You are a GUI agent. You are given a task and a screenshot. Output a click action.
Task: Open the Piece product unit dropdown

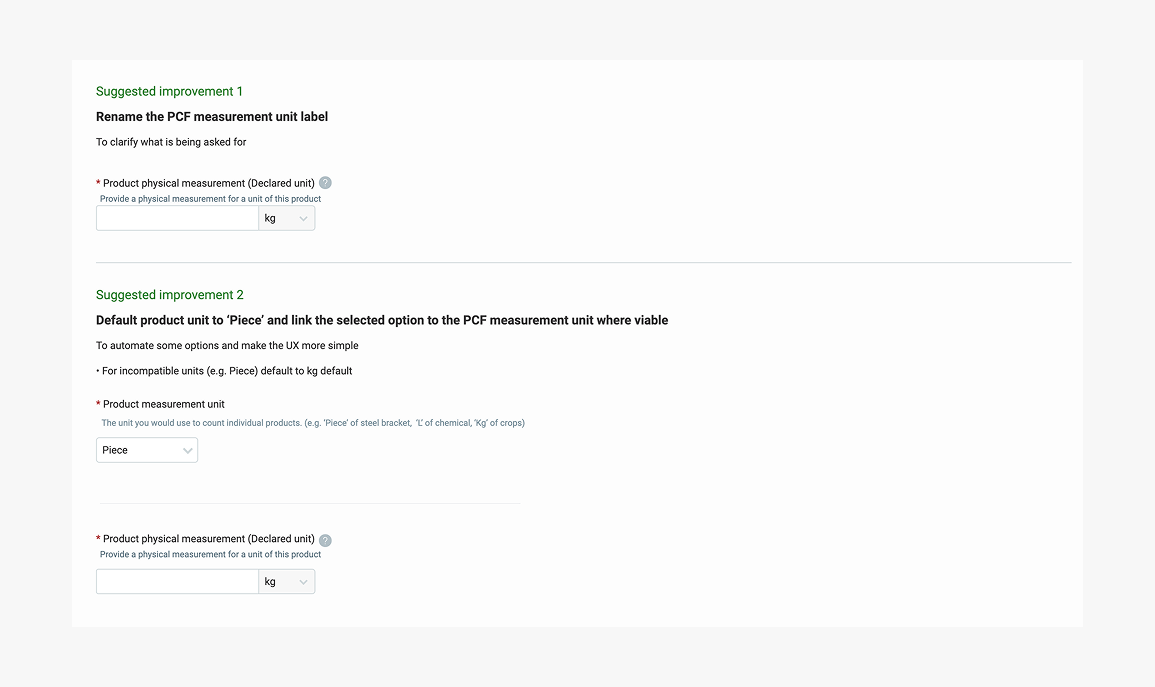point(147,450)
